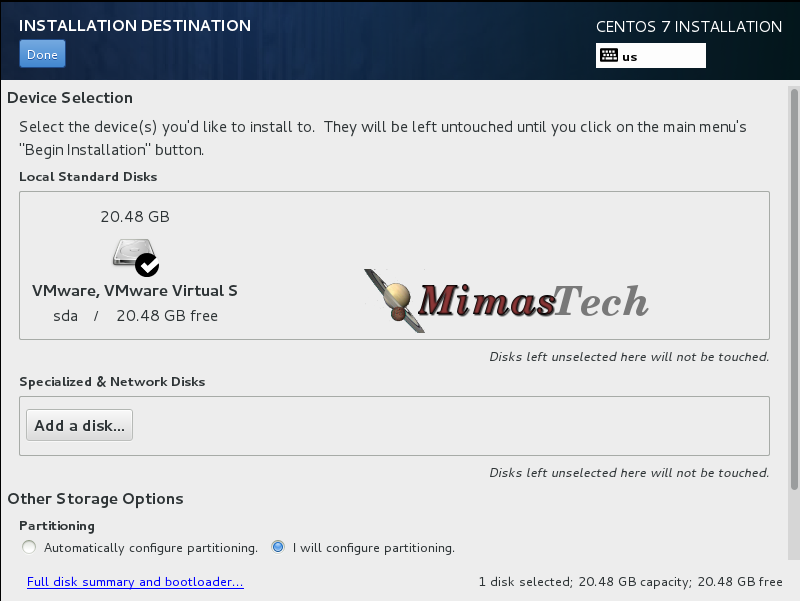Click the 'Device Selection' heading

coord(70,98)
